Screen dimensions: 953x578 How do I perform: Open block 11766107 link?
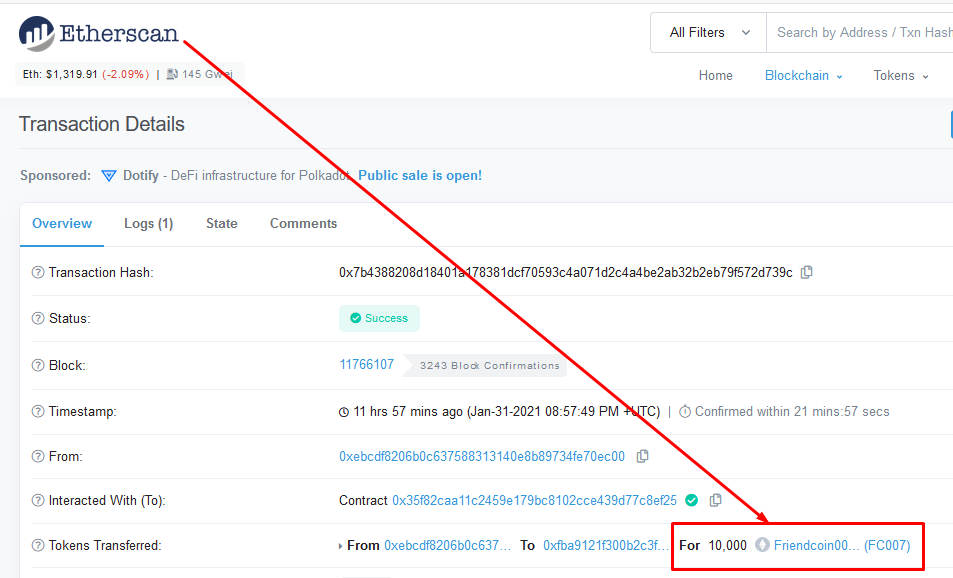tap(366, 365)
